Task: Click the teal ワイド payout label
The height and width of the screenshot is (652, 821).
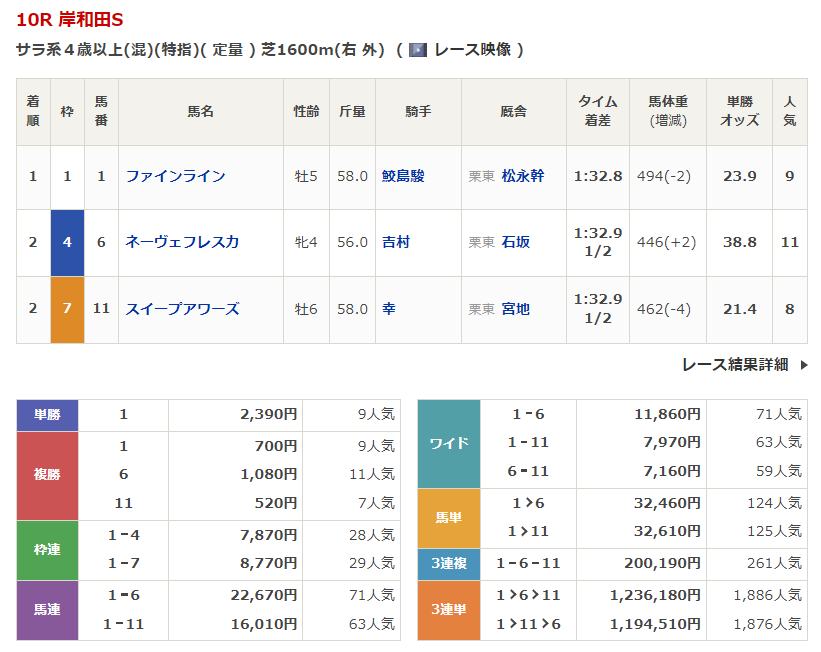Action: tap(448, 443)
